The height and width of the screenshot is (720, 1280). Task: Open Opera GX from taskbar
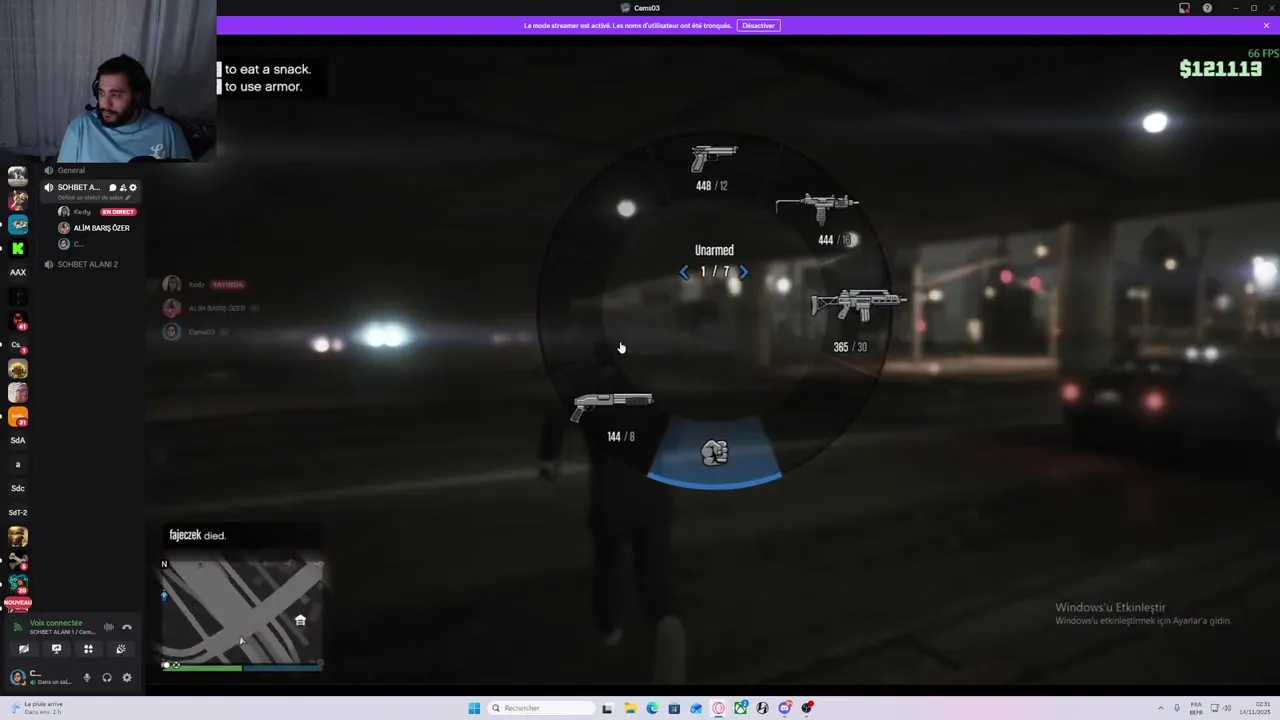[x=718, y=708]
